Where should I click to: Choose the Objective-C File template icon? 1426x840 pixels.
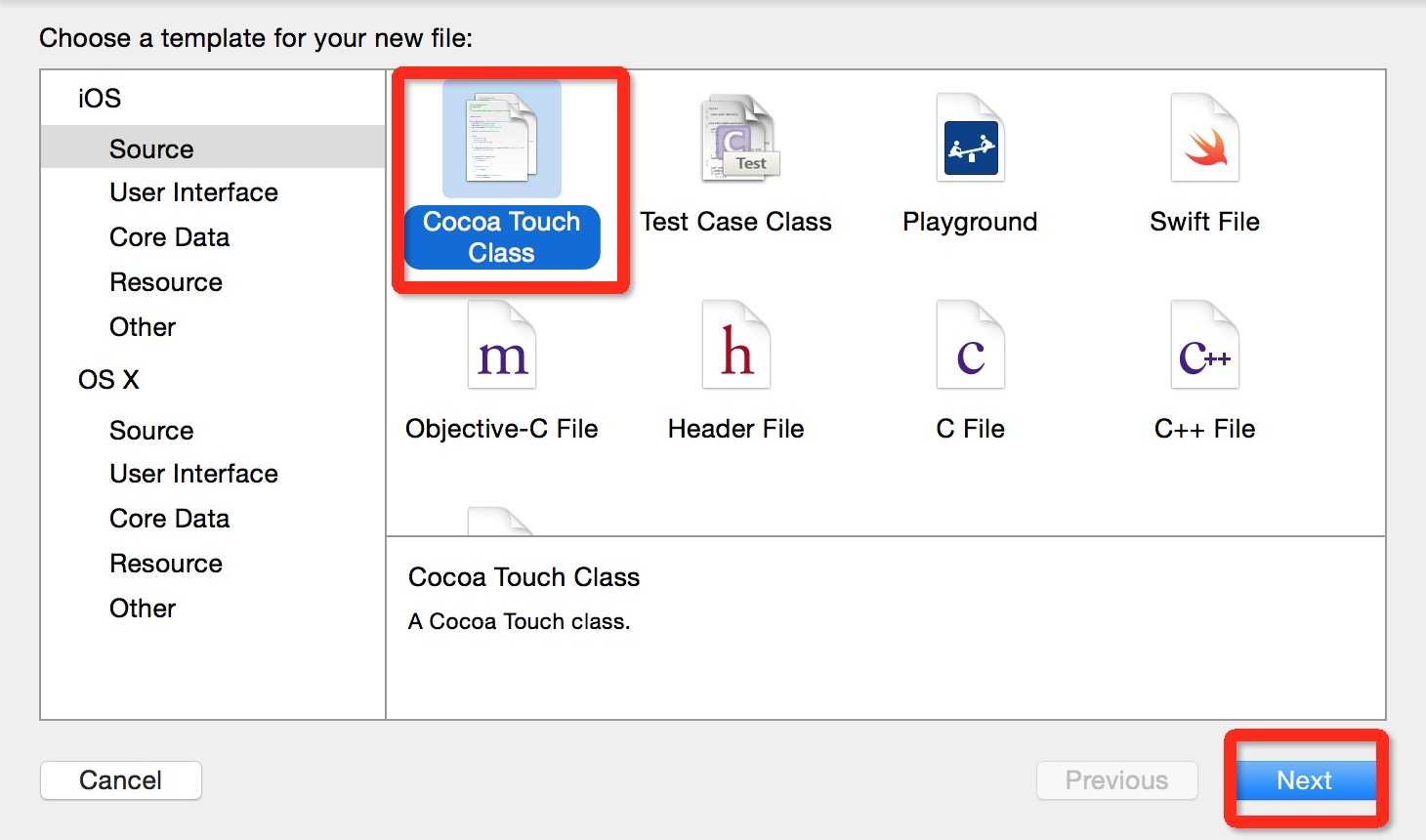tap(501, 347)
